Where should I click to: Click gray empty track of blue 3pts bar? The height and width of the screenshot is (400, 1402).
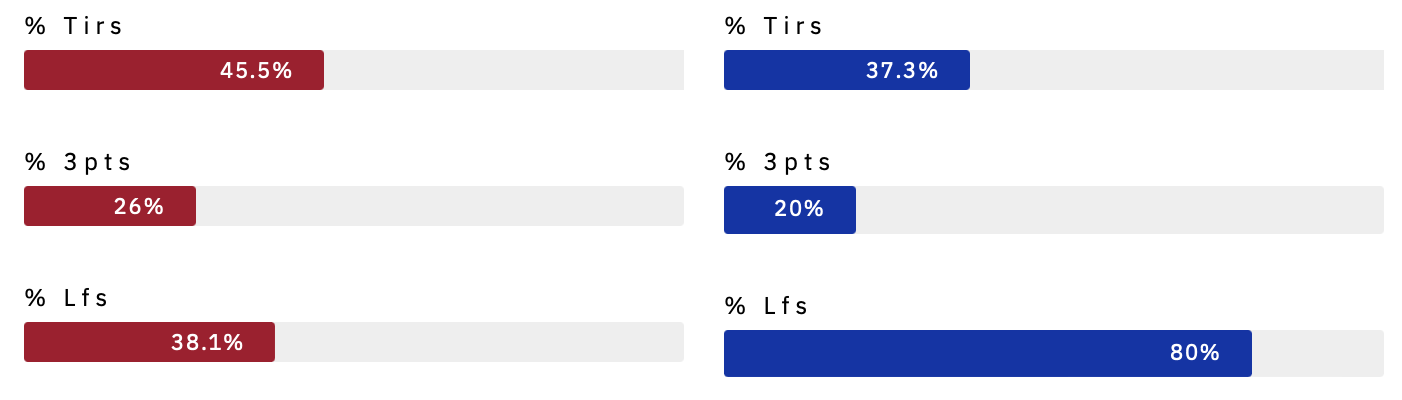coord(1120,210)
